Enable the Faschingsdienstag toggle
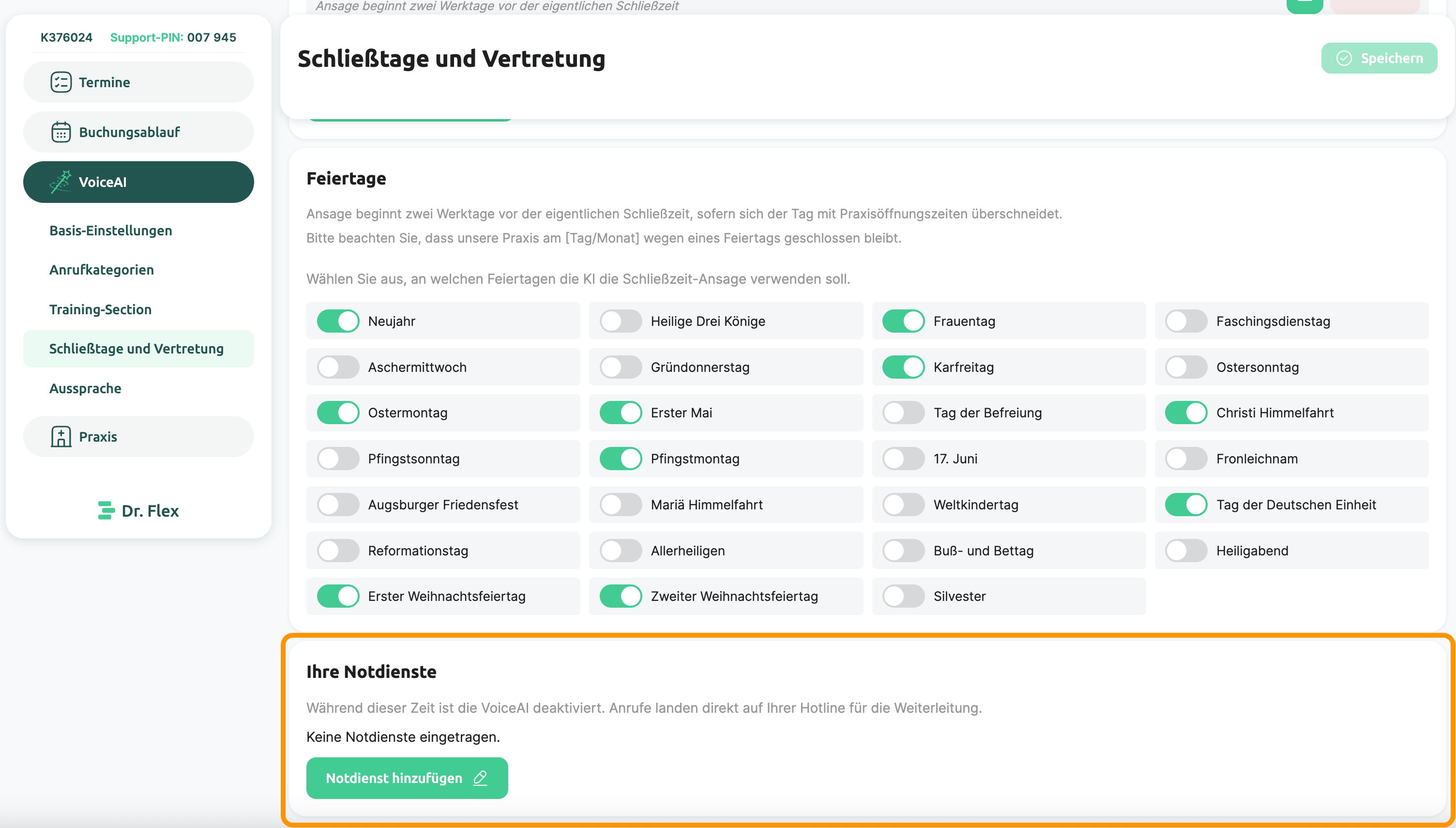The width and height of the screenshot is (1456, 828). (1186, 321)
